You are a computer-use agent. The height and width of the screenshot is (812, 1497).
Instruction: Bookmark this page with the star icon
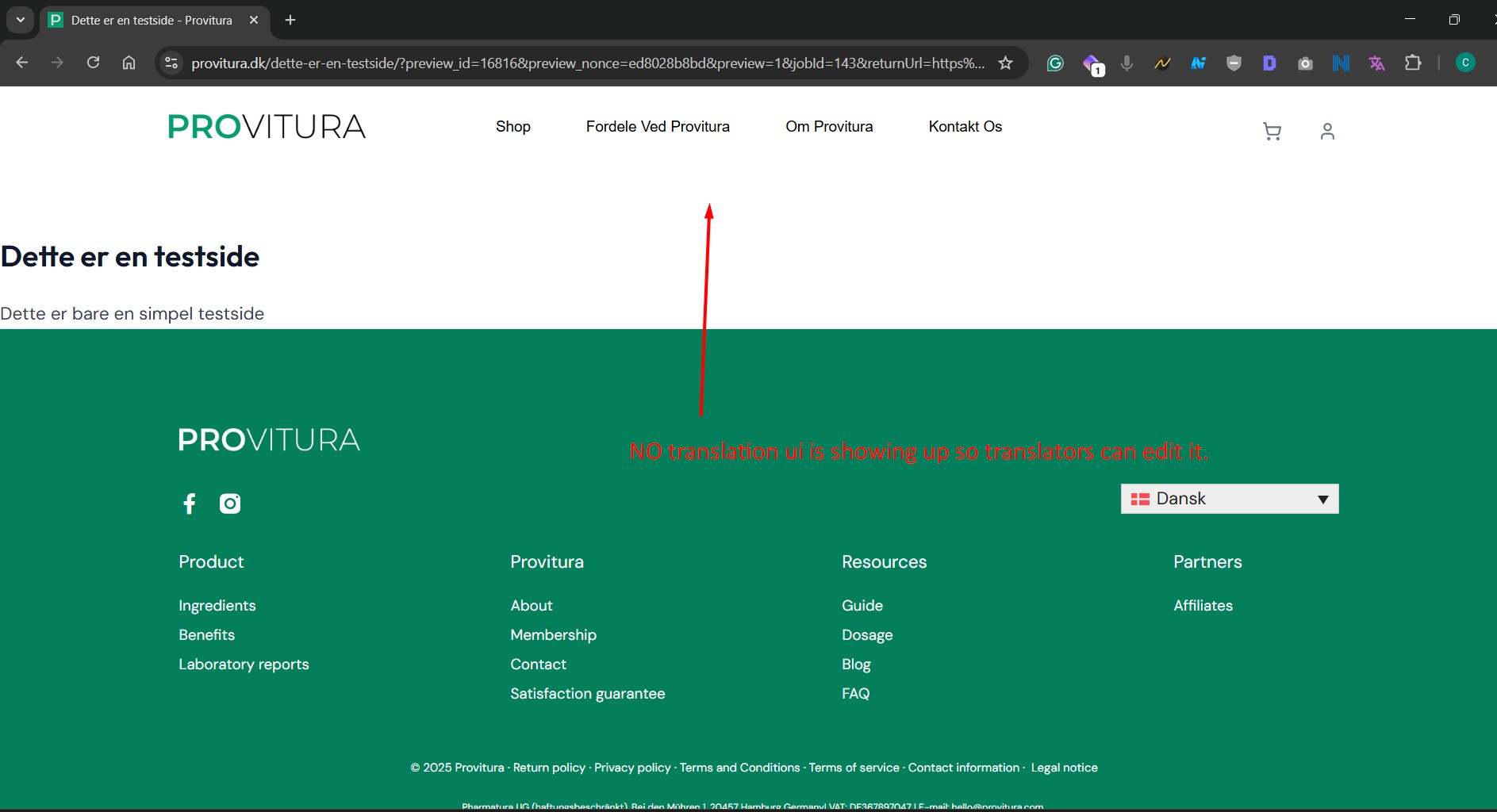tap(1006, 63)
